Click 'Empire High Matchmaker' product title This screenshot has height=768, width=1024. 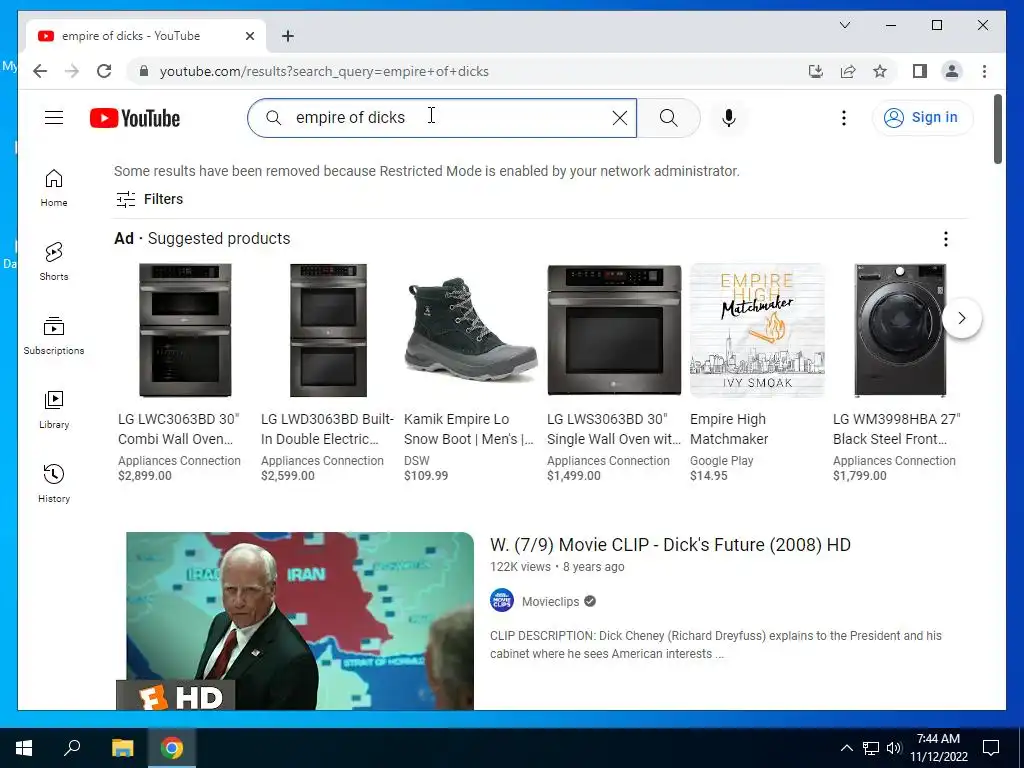click(x=729, y=429)
